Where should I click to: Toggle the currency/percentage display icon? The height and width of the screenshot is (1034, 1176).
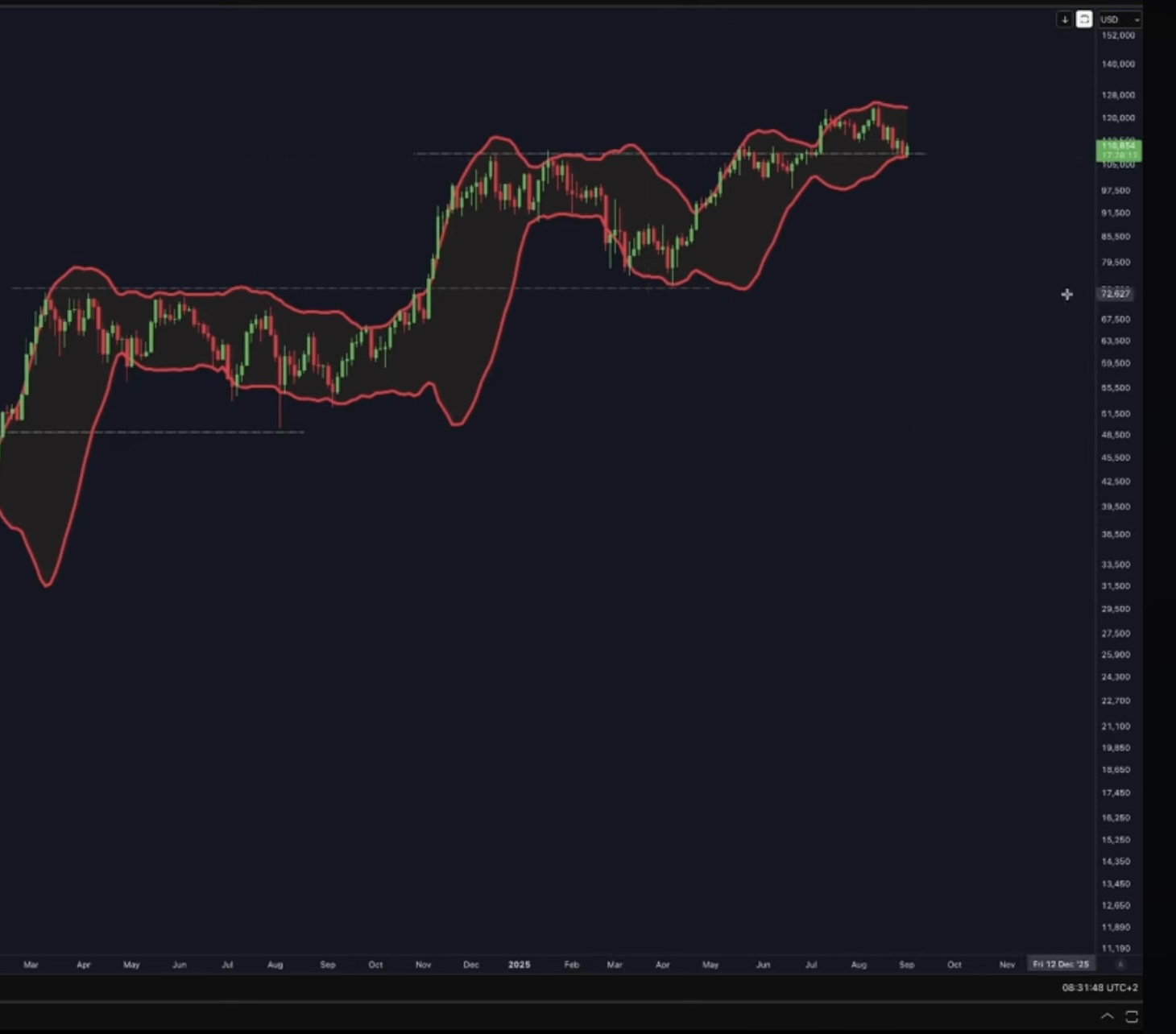pos(1083,19)
